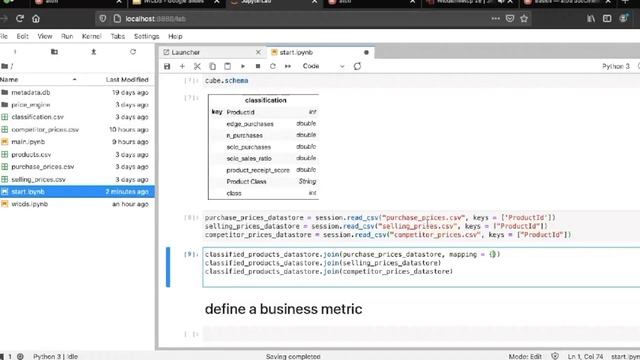Open competitor_prices.csv file
Image resolution: width=640 pixels, height=360 pixels.
click(77, 129)
